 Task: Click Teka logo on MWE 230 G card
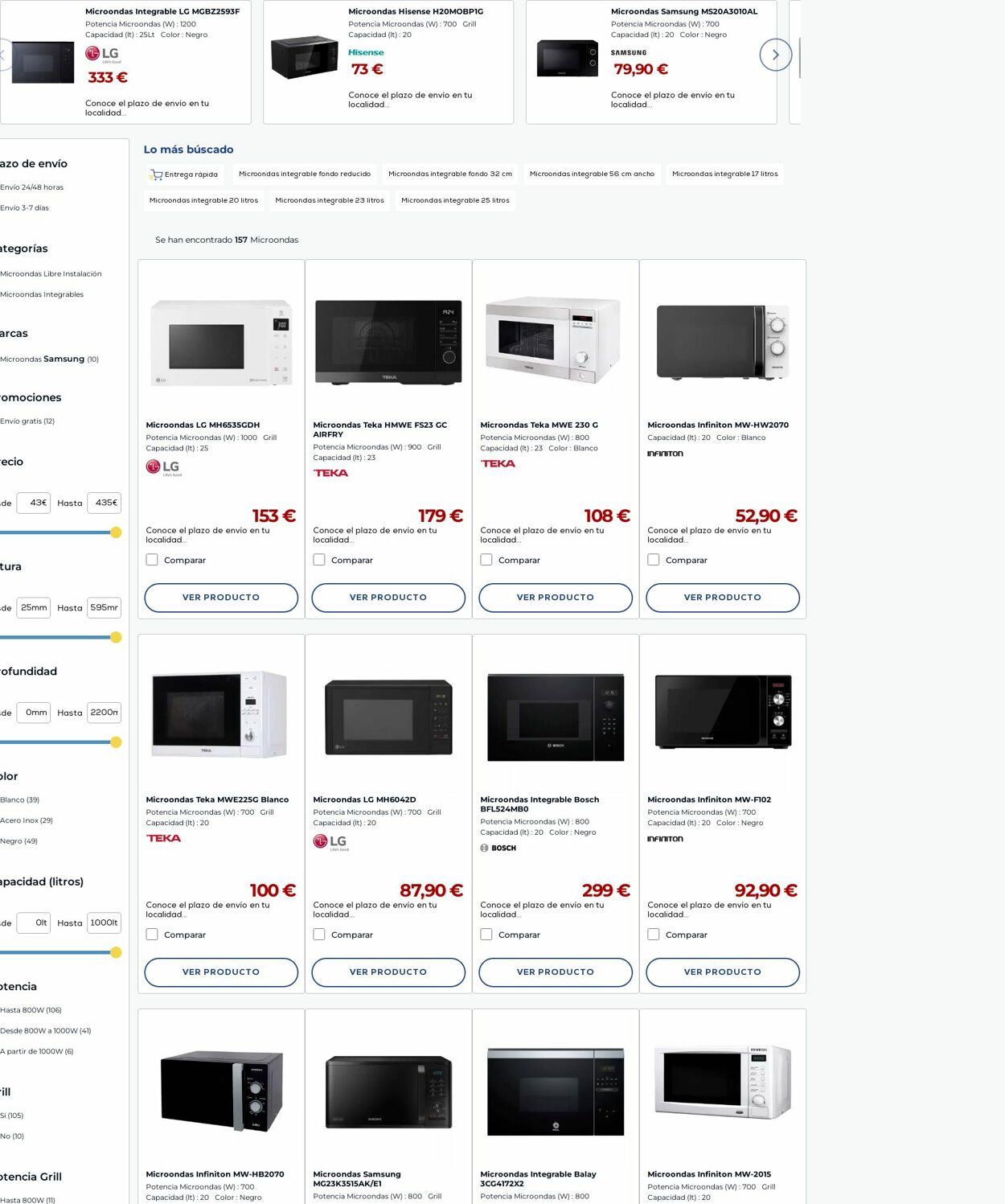click(498, 463)
